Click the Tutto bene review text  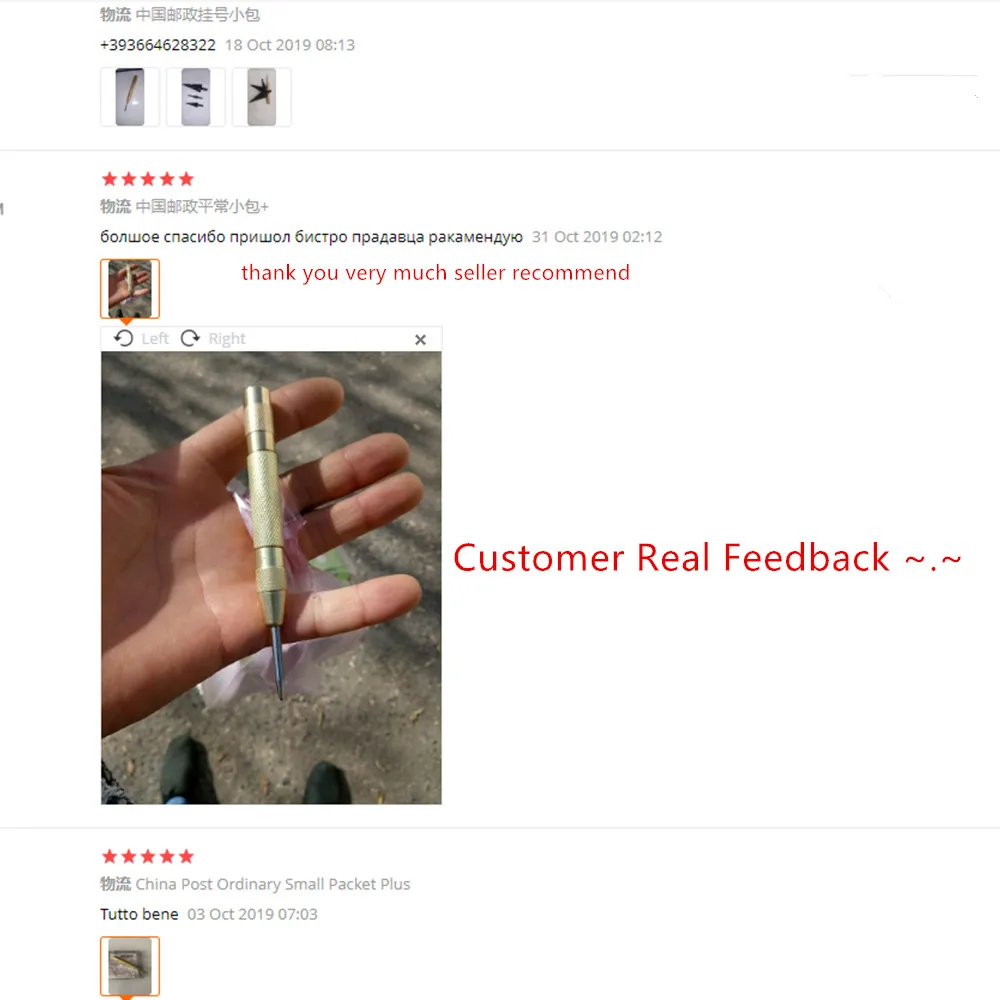click(139, 915)
